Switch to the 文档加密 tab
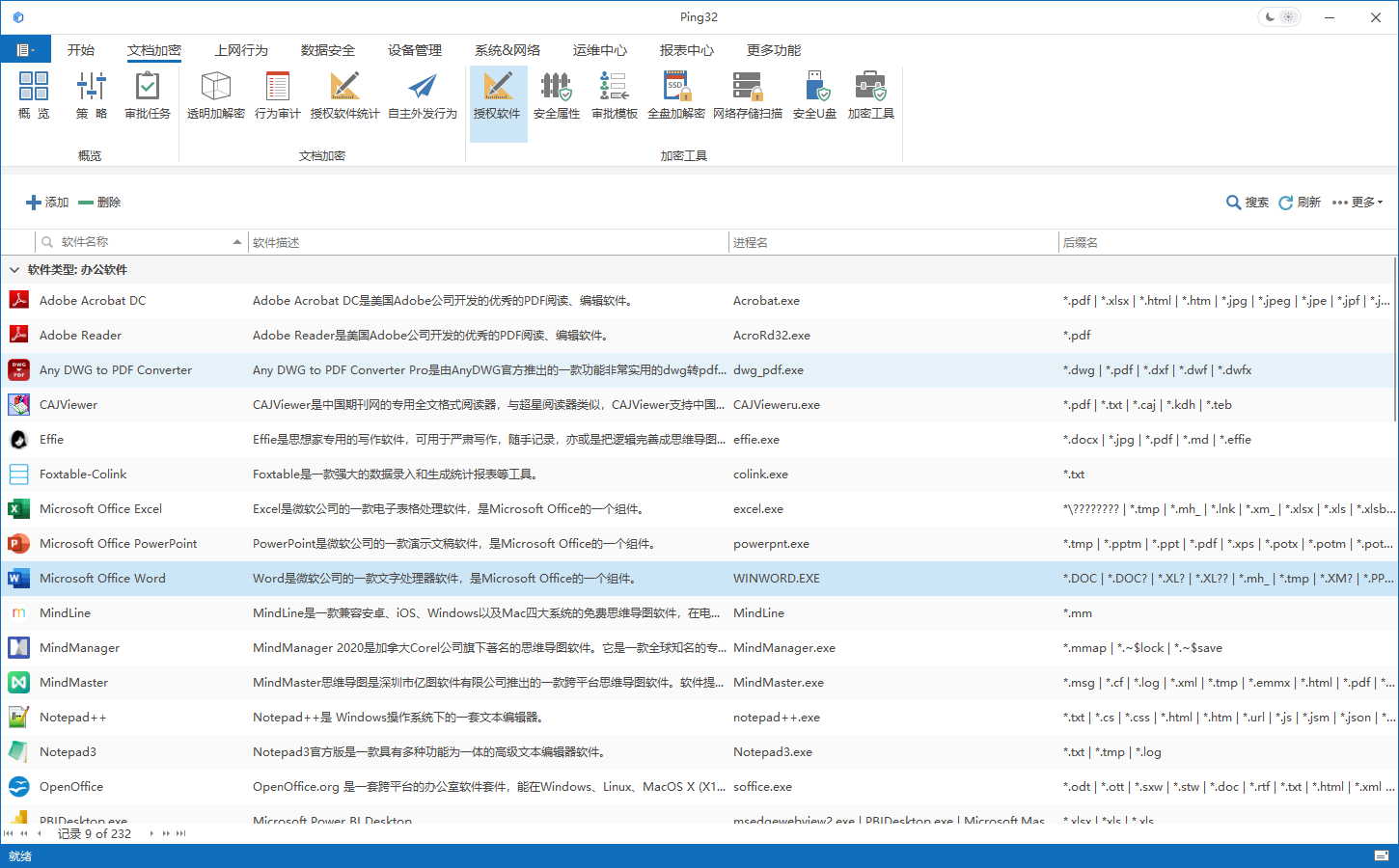The image size is (1399, 868). pos(154,50)
